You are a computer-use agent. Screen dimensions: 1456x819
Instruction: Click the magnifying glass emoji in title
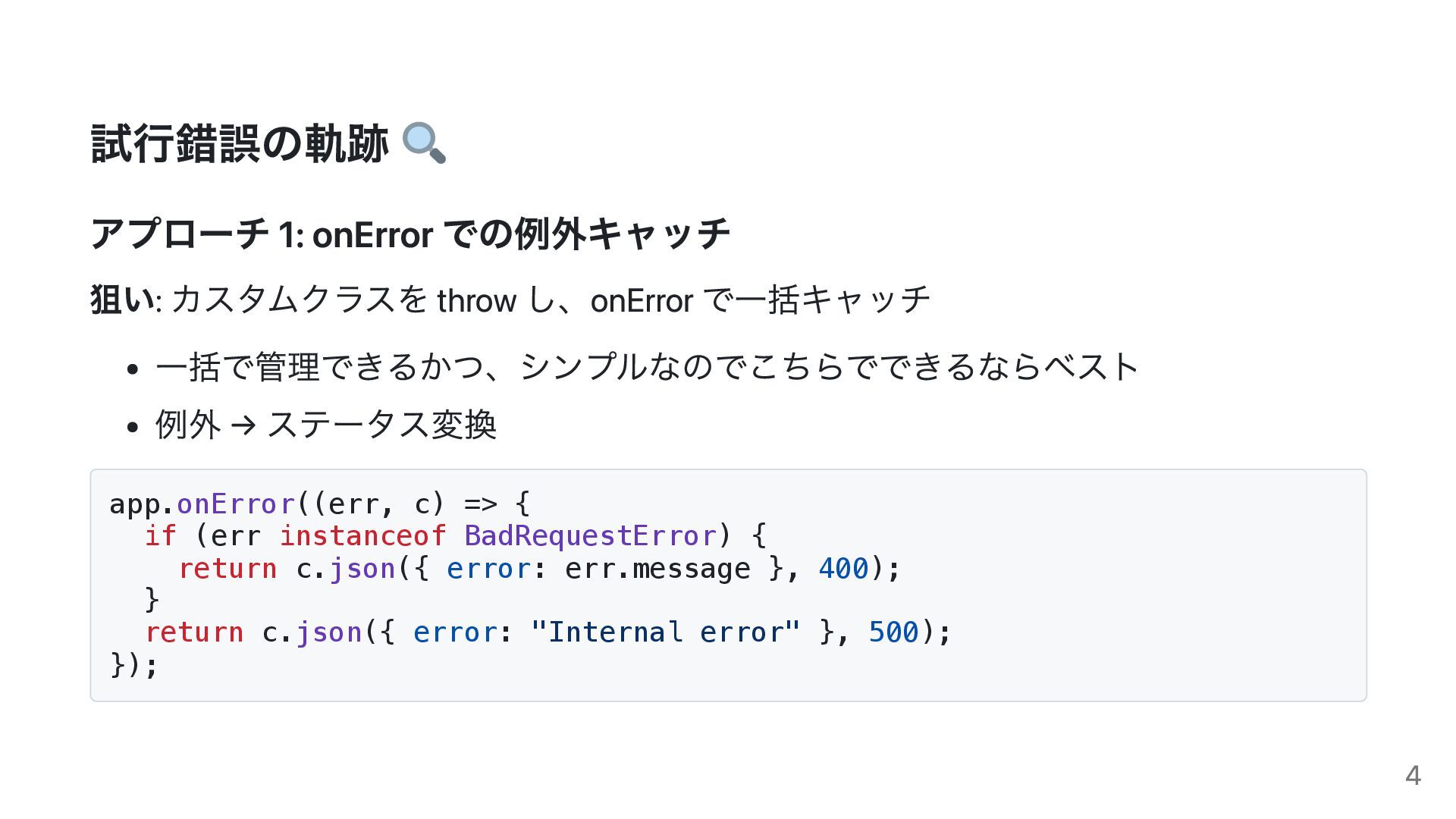pos(424,143)
